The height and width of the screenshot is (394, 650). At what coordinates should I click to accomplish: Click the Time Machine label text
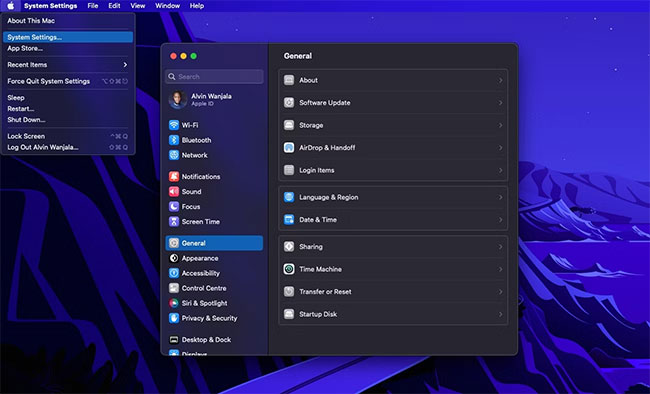(320, 269)
